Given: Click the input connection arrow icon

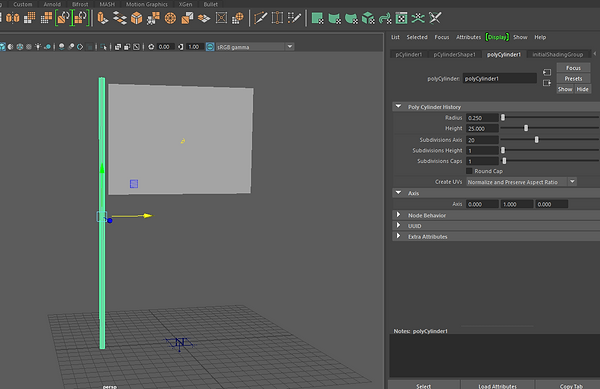Looking at the screenshot, I should pyautogui.click(x=547, y=72).
